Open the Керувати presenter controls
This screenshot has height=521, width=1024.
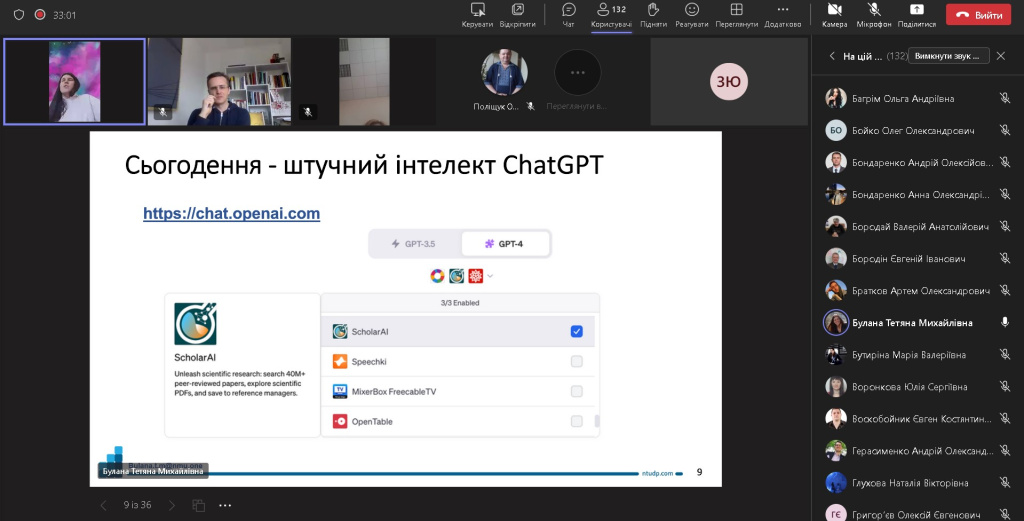477,15
